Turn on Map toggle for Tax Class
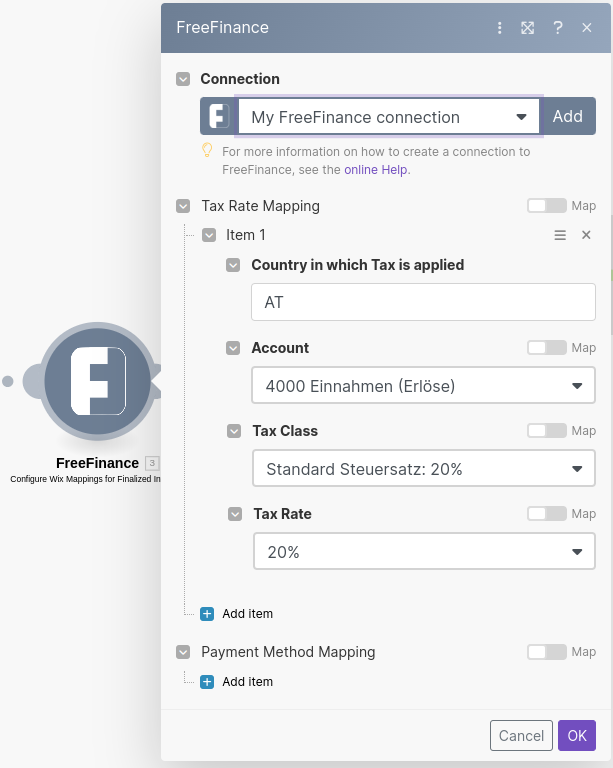Screen dimensions: 613x768 click(x=547, y=431)
